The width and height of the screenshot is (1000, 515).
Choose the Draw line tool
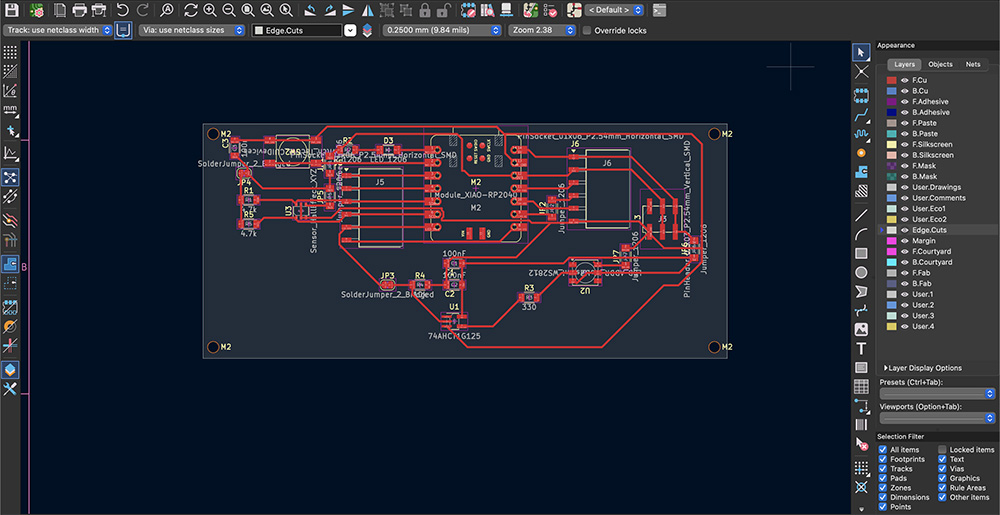point(861,215)
